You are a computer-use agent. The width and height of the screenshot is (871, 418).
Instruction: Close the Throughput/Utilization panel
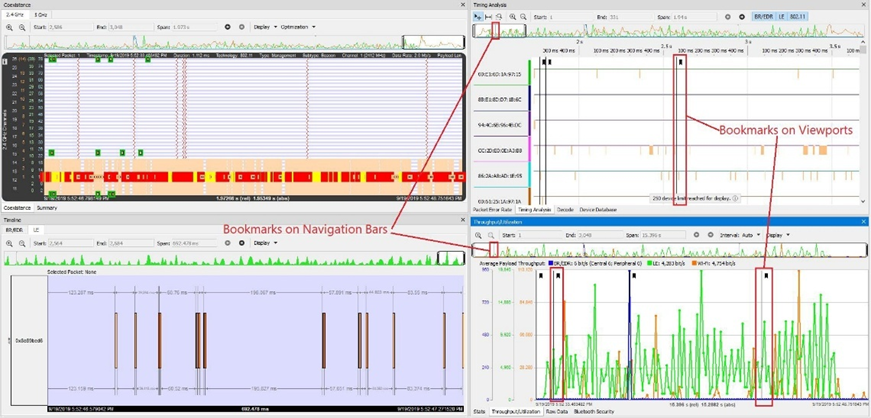(864, 221)
